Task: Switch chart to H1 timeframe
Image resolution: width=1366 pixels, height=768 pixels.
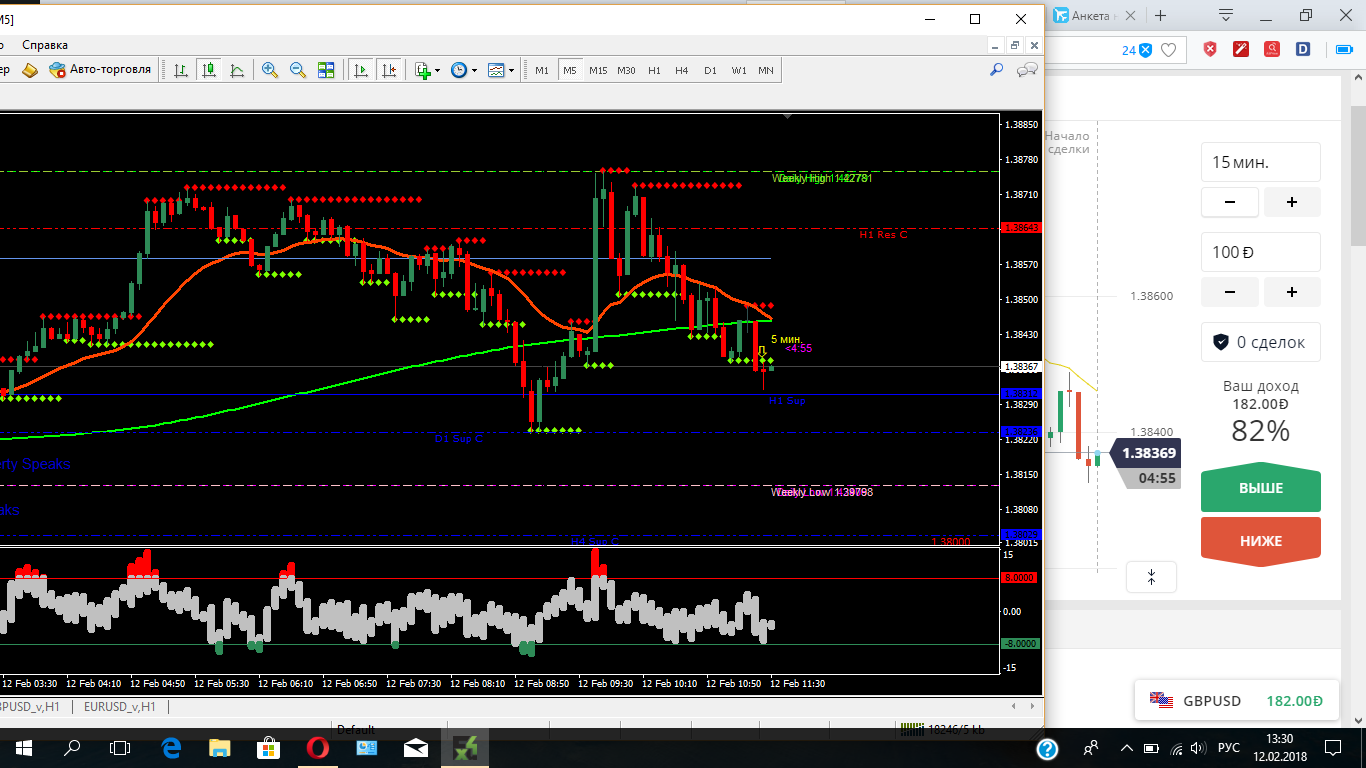Action: [654, 70]
